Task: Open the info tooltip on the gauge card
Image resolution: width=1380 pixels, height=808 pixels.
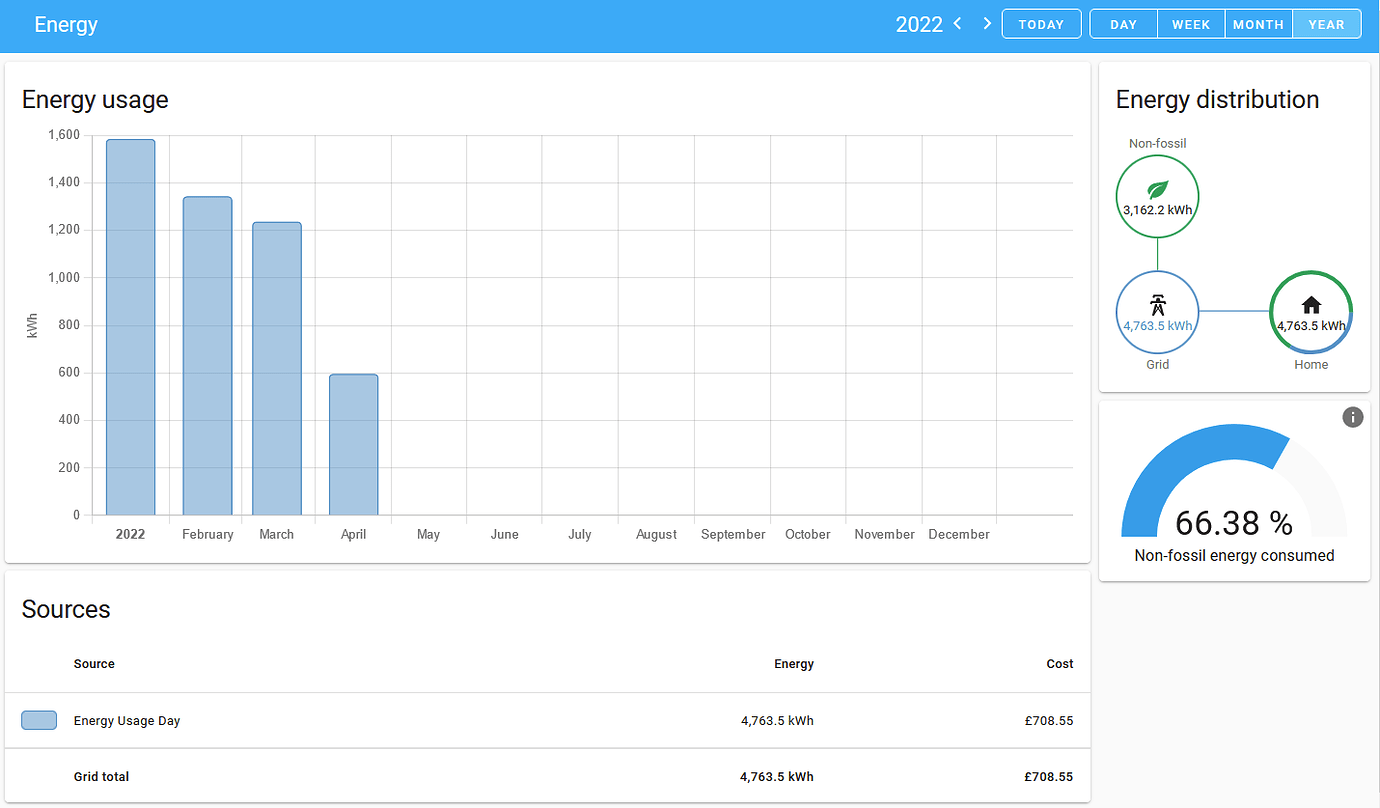Action: click(1353, 417)
